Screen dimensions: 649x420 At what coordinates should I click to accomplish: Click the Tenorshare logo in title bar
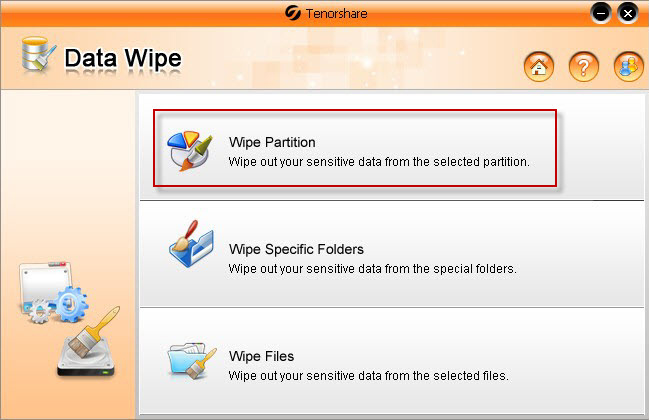pyautogui.click(x=293, y=12)
